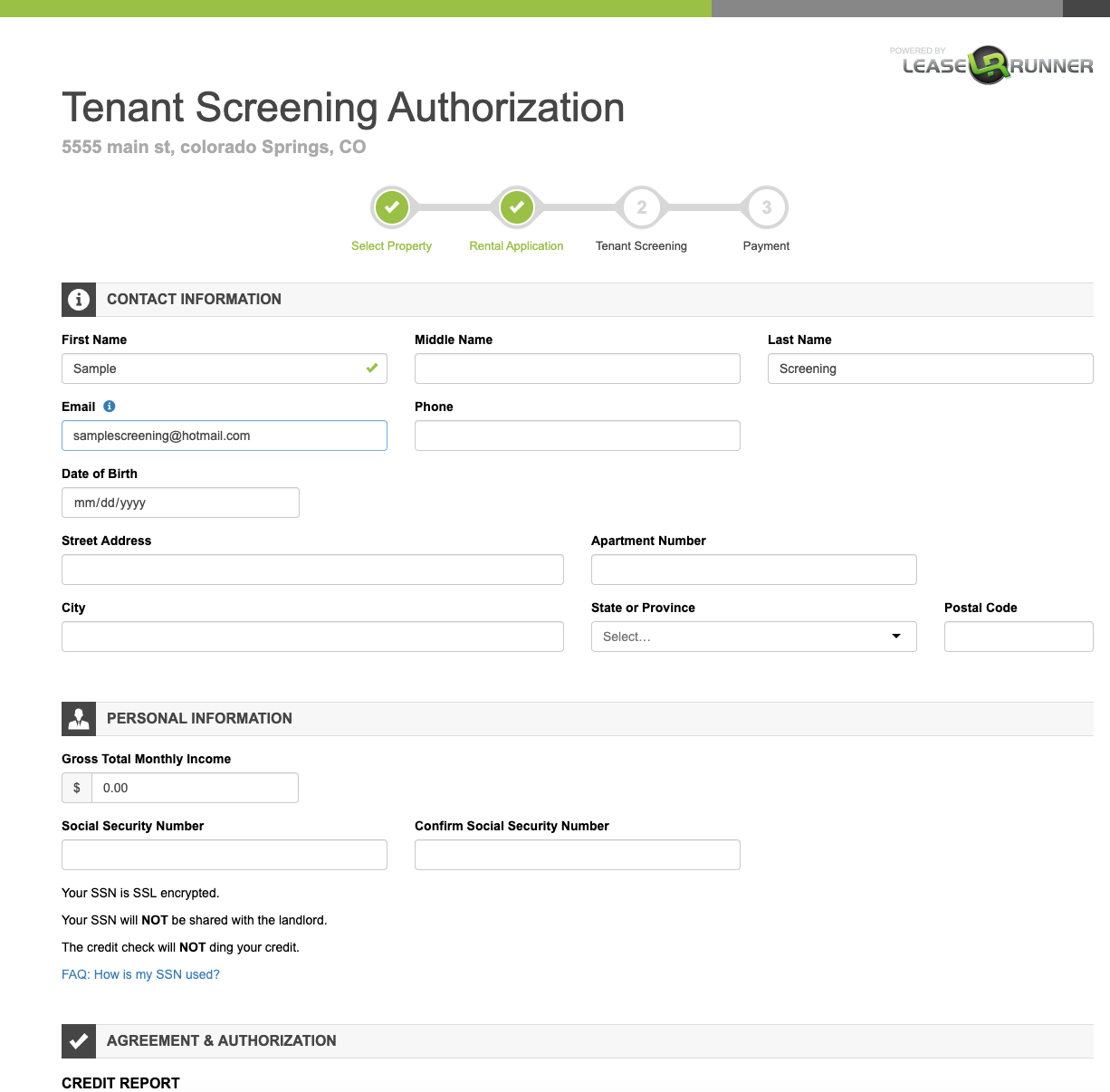
Task: Click the Contact Information section info icon
Action: 79,300
